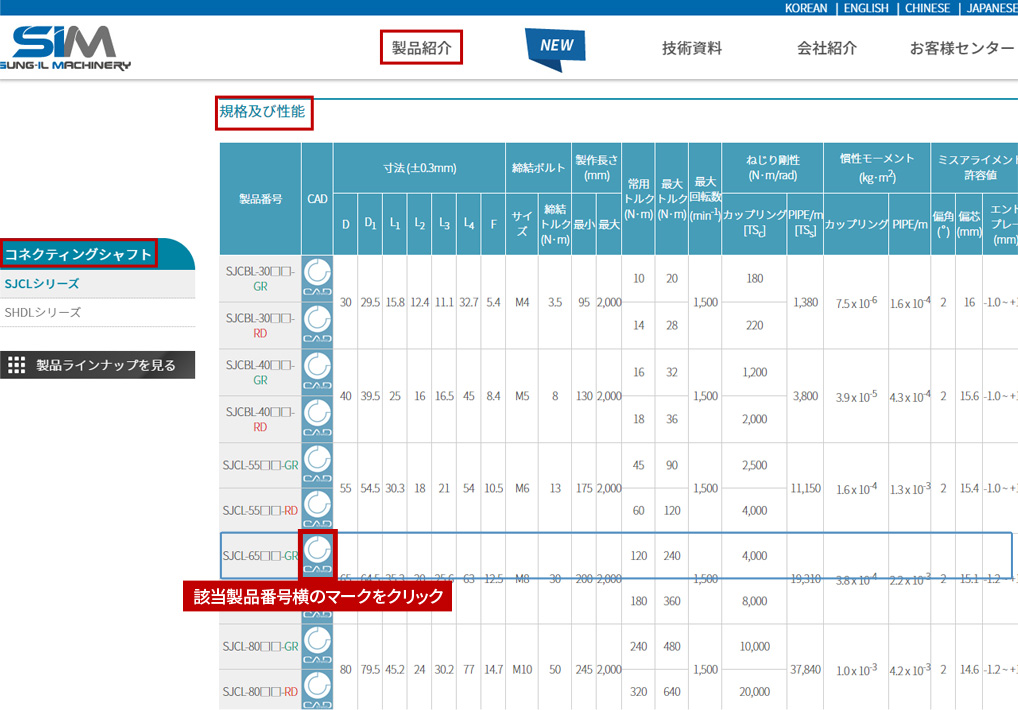Click CAD icon for SJCBL-30 GR row
This screenshot has width=1018, height=710.
point(317,277)
